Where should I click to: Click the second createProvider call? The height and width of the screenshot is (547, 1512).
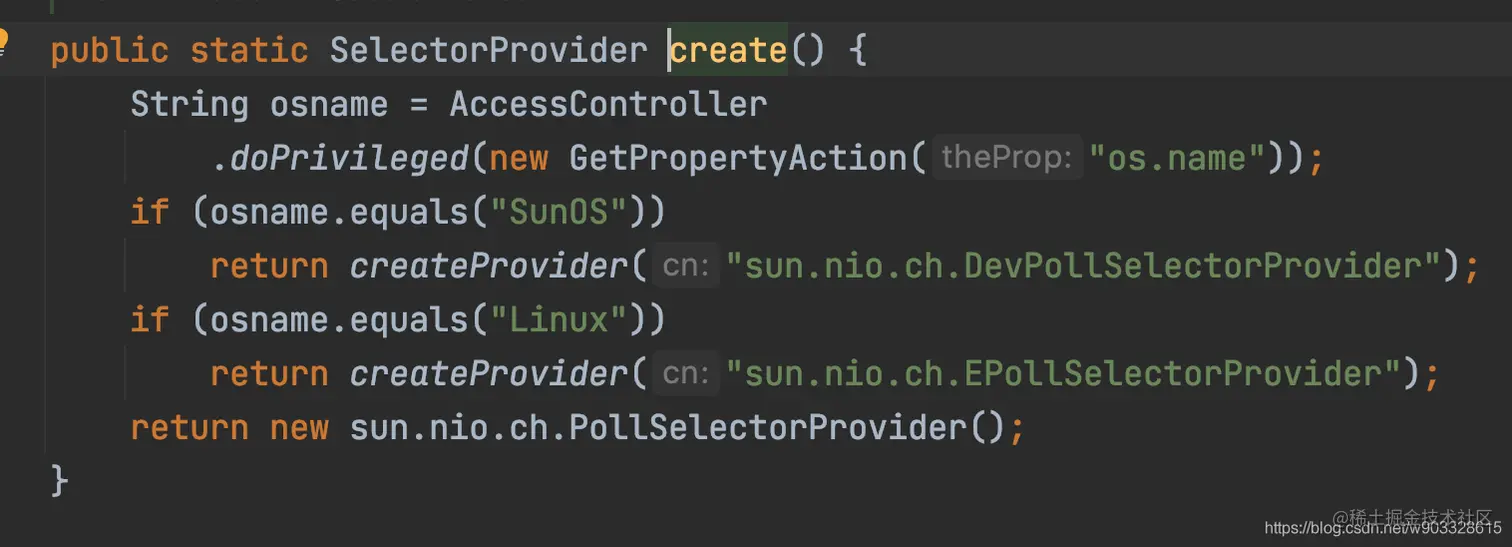tap(489, 374)
